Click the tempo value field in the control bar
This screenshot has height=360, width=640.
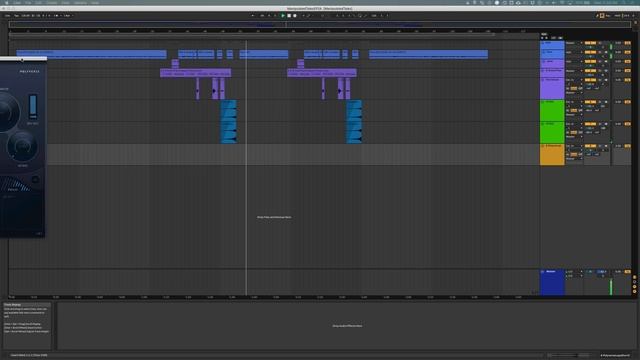pyautogui.click(x=25, y=16)
